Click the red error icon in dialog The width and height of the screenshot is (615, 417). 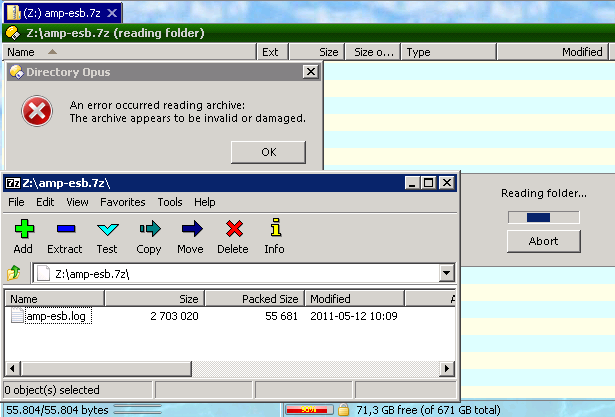pos(37,111)
